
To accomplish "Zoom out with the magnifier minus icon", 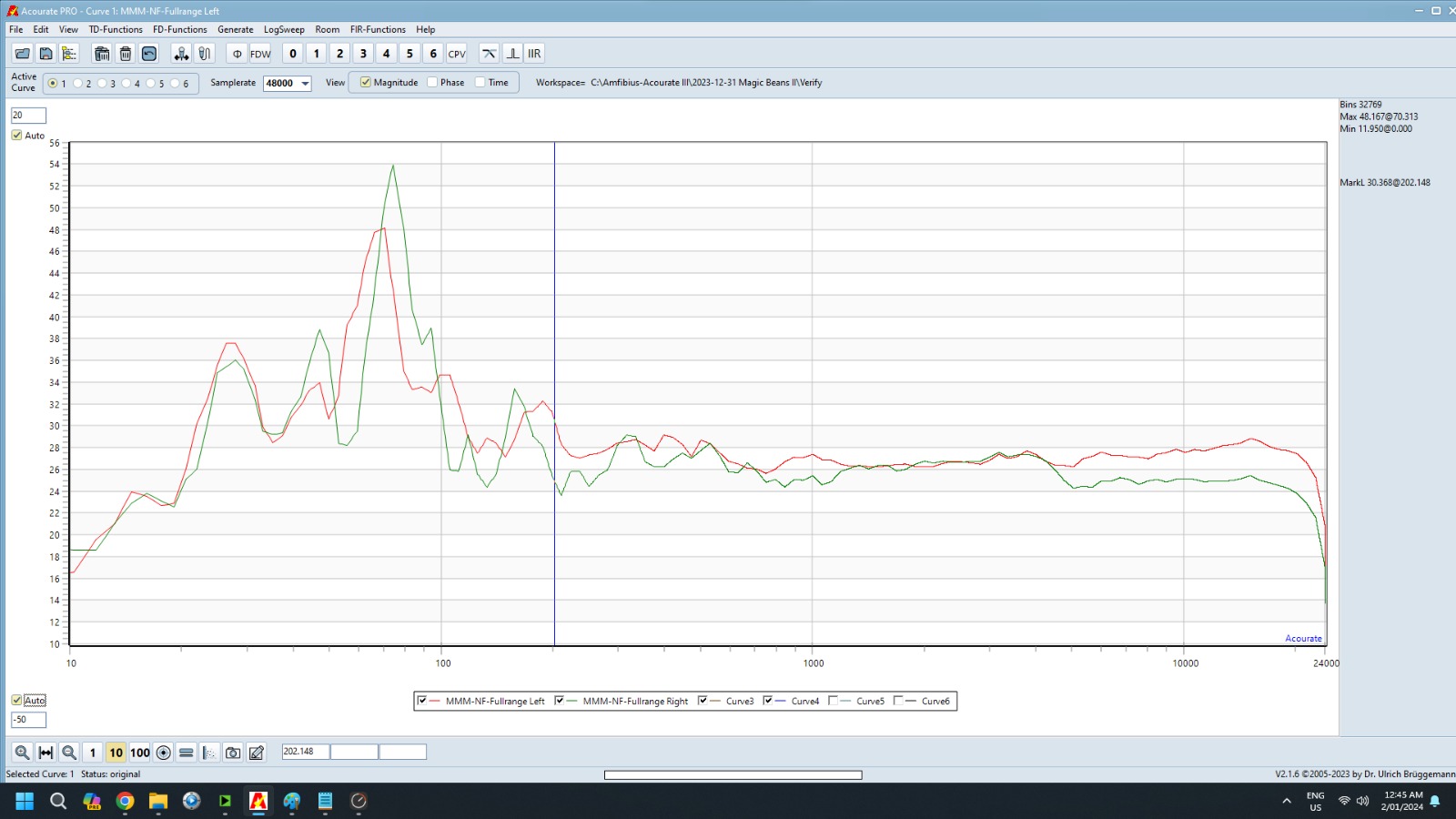I will 69,753.
